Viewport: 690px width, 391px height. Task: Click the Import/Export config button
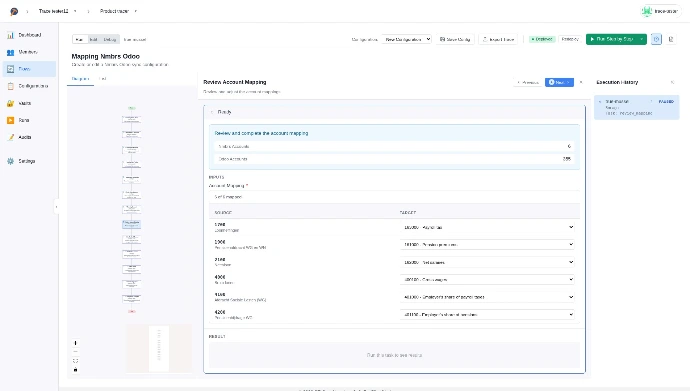[498, 39]
